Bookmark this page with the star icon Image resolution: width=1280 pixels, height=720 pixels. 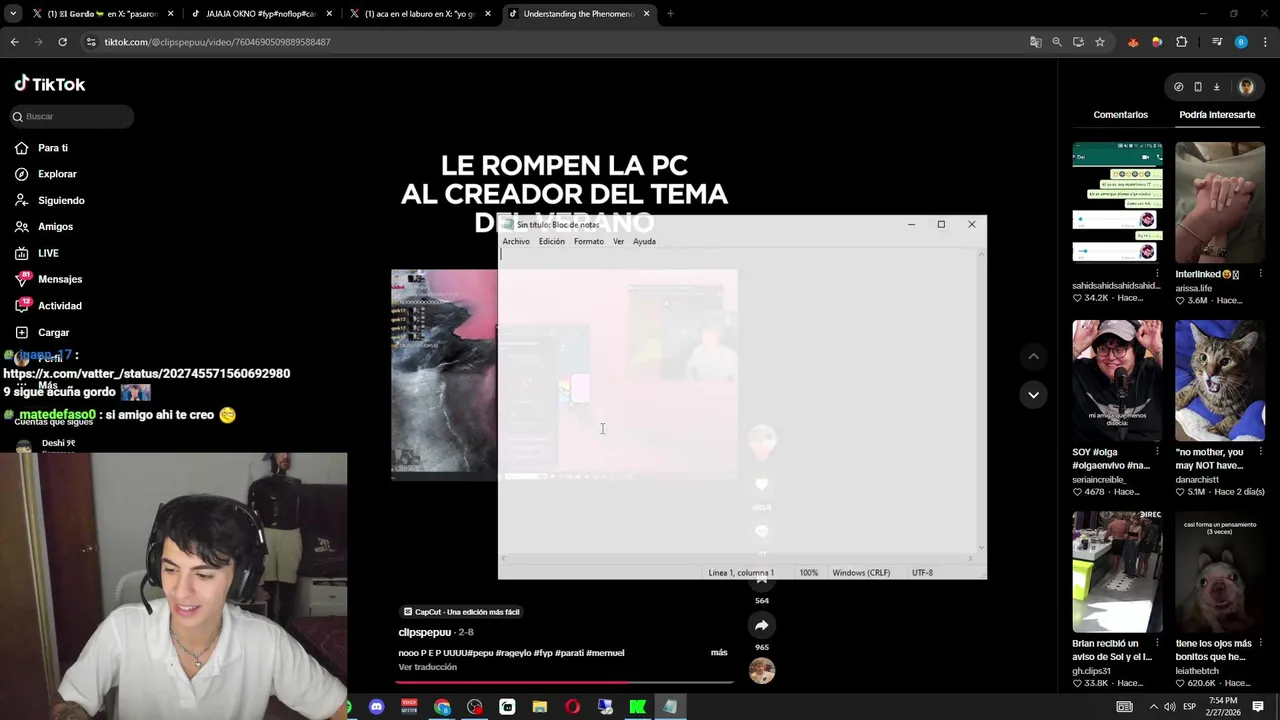[x=1100, y=42]
